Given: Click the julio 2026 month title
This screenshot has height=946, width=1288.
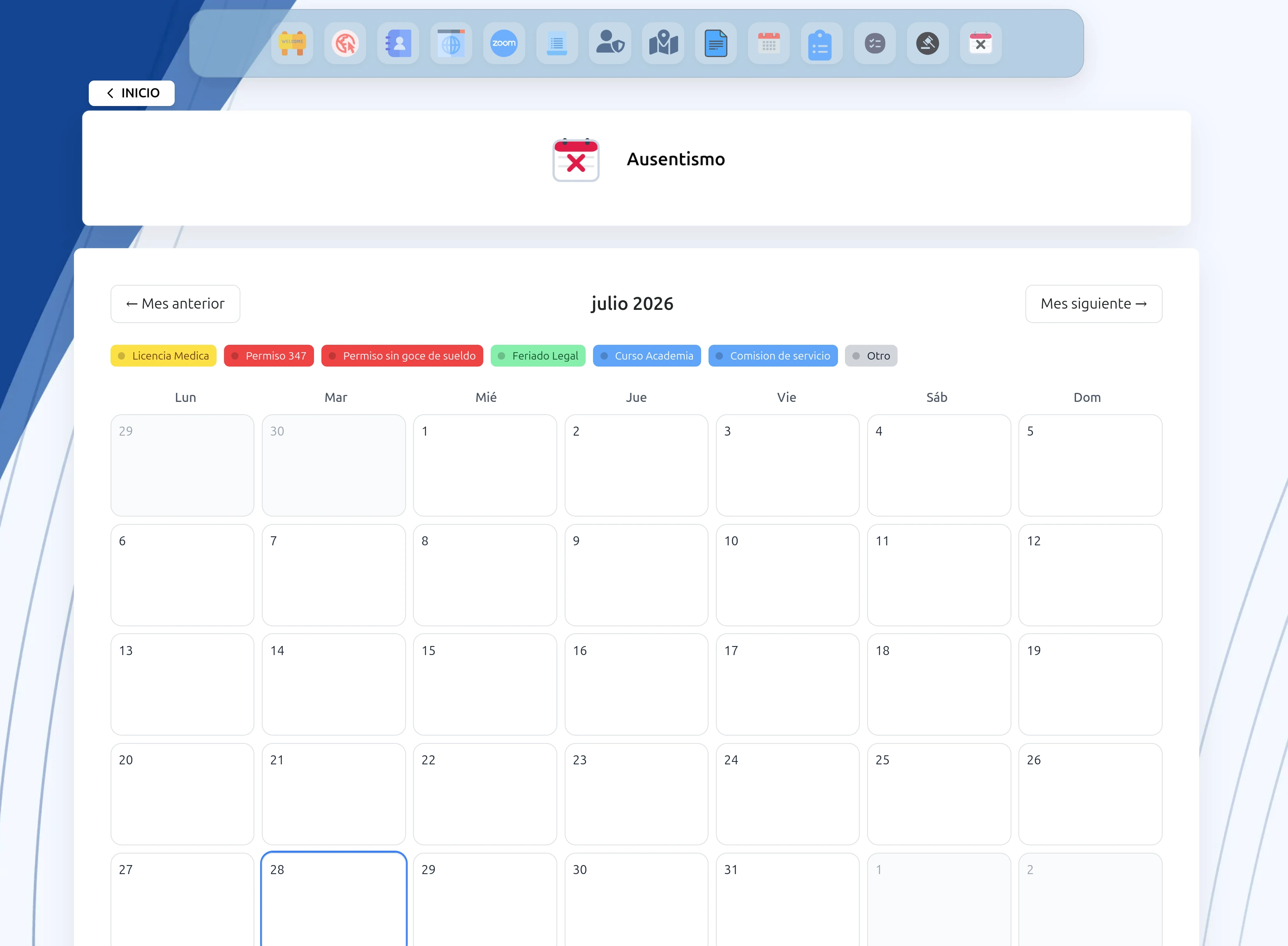Looking at the screenshot, I should click(x=632, y=304).
